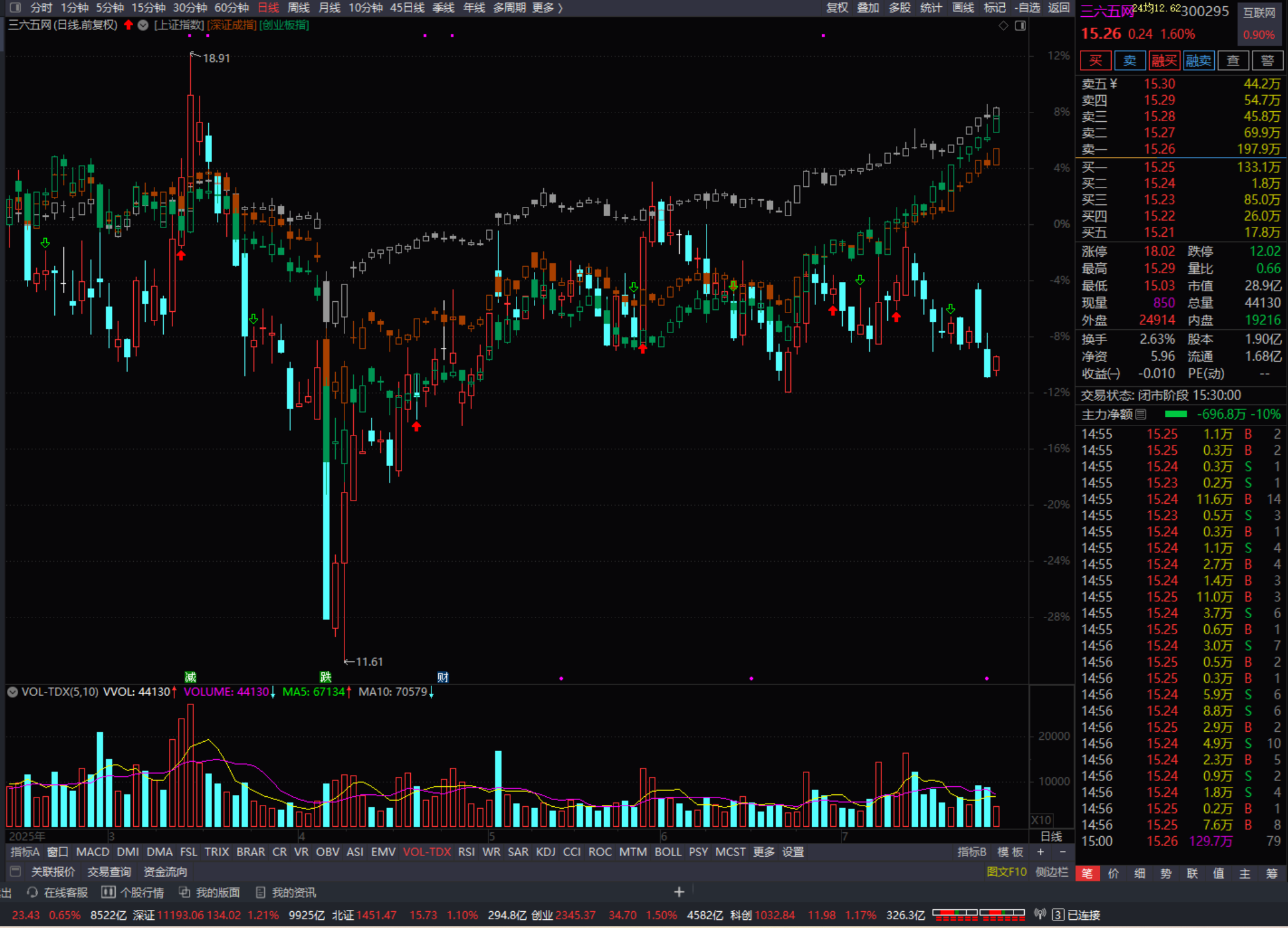Viewport: 1288px width, 928px height.
Task: Click the blue 卖 sell button
Action: point(1130,61)
